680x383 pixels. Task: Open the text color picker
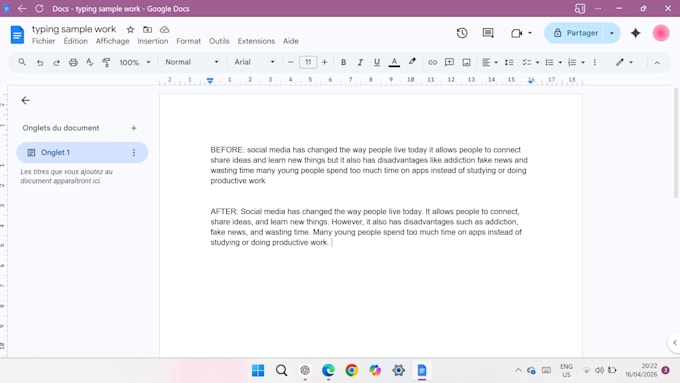click(394, 62)
